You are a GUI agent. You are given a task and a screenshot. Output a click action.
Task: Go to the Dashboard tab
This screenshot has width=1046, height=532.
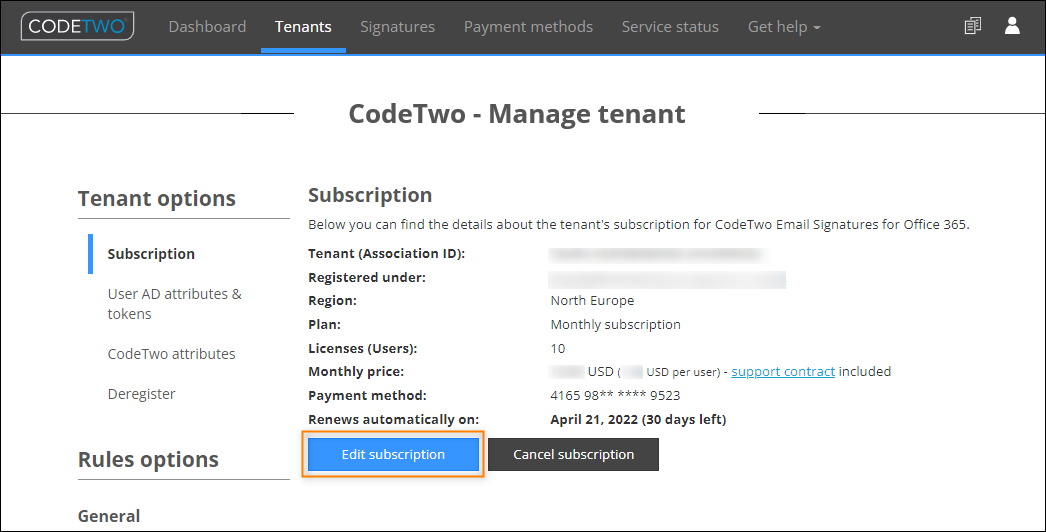click(x=207, y=27)
